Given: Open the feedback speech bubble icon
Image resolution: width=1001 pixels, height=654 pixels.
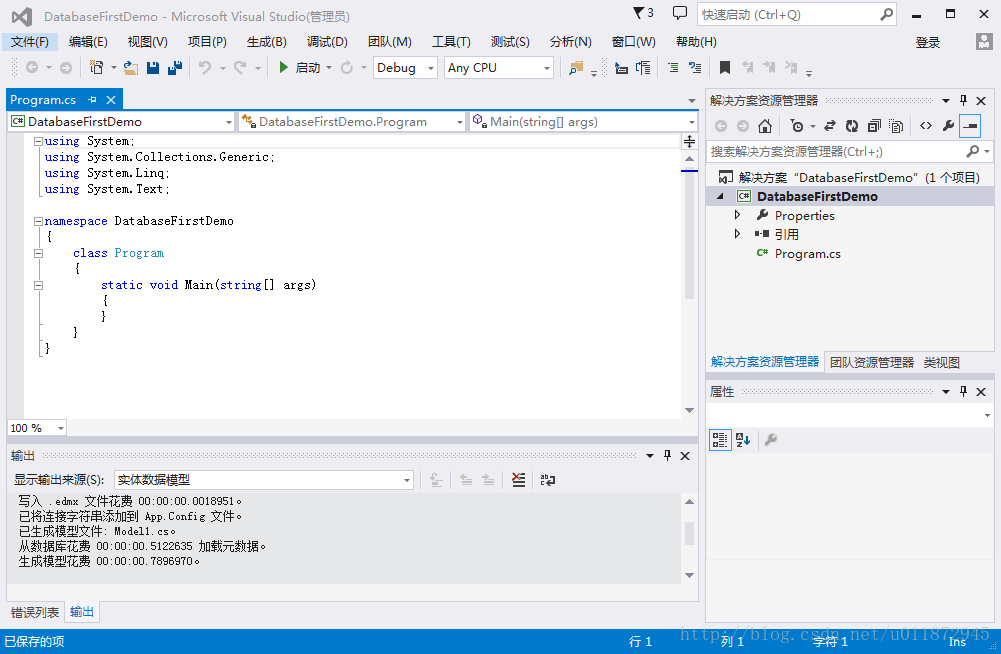Looking at the screenshot, I should click(x=680, y=13).
